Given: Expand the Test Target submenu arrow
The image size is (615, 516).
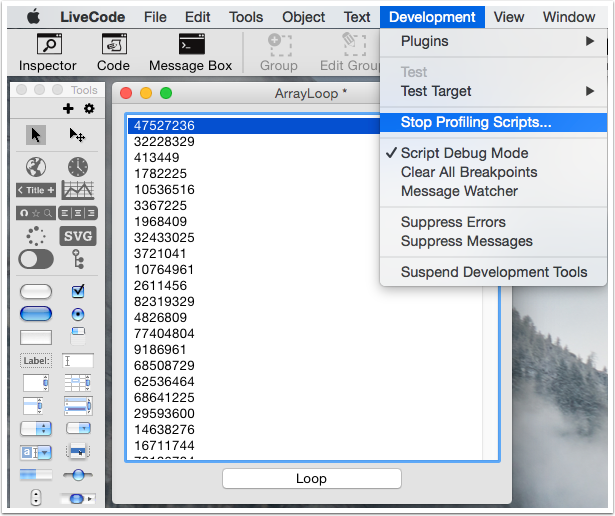Looking at the screenshot, I should [x=590, y=91].
